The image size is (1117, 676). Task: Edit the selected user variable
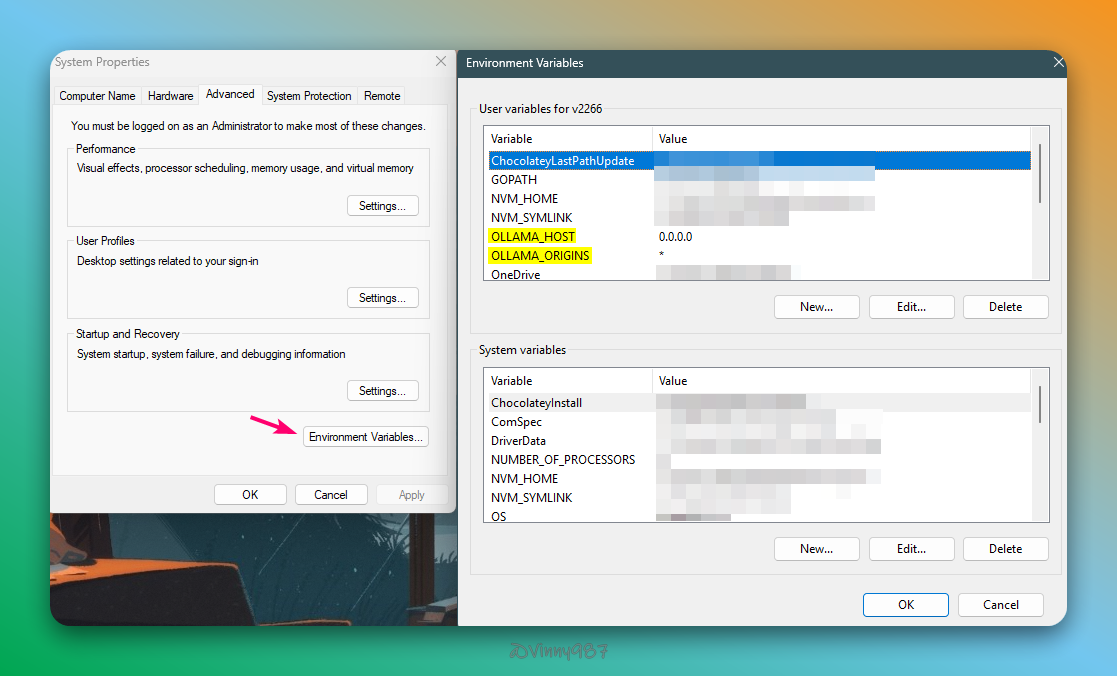pos(911,307)
